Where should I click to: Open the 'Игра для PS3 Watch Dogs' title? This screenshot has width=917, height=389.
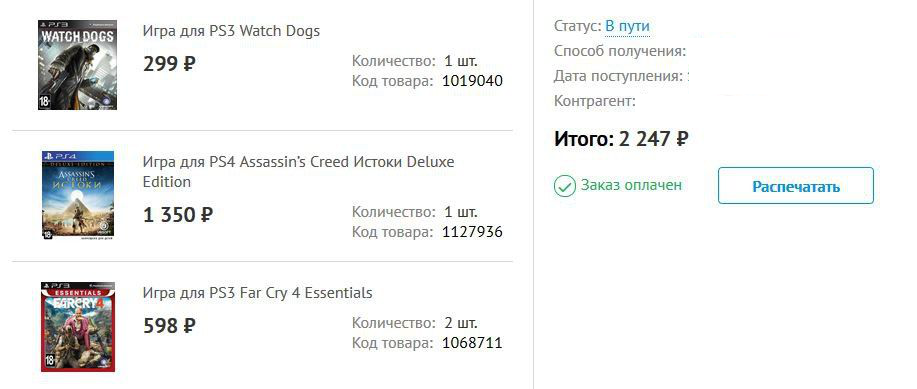231,30
